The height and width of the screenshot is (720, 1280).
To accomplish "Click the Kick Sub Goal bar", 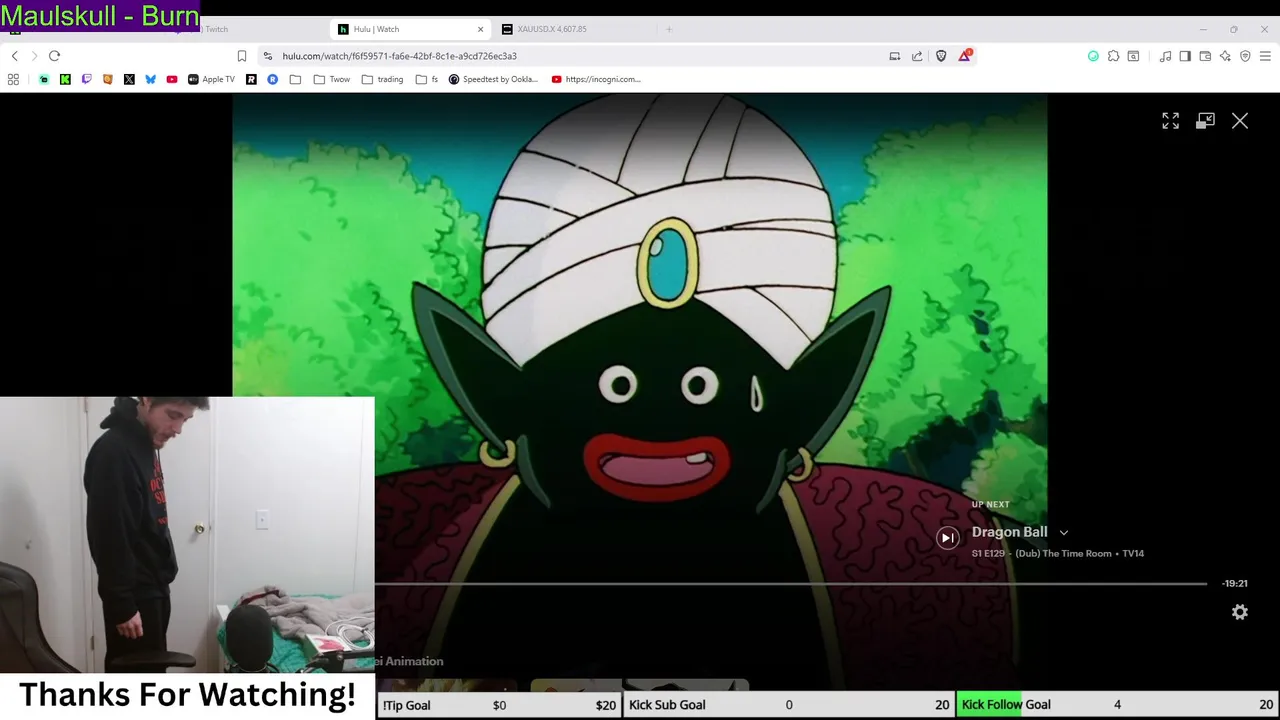I will [789, 705].
